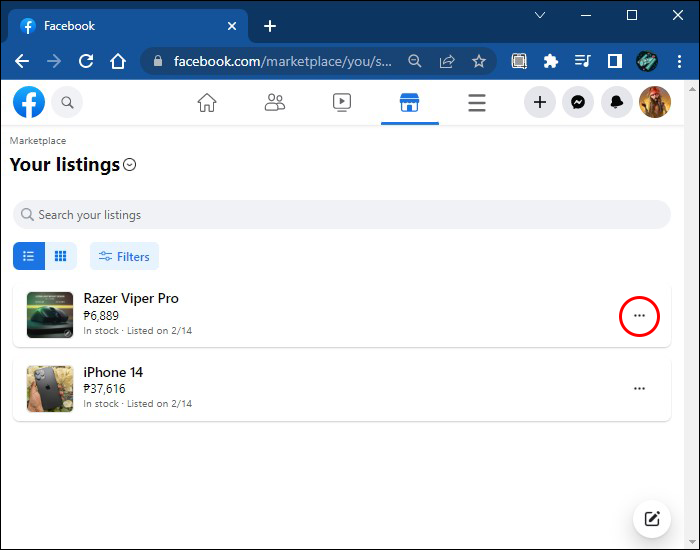Click the scrollbar up arrow
The image size is (700, 550).
pos(692,90)
